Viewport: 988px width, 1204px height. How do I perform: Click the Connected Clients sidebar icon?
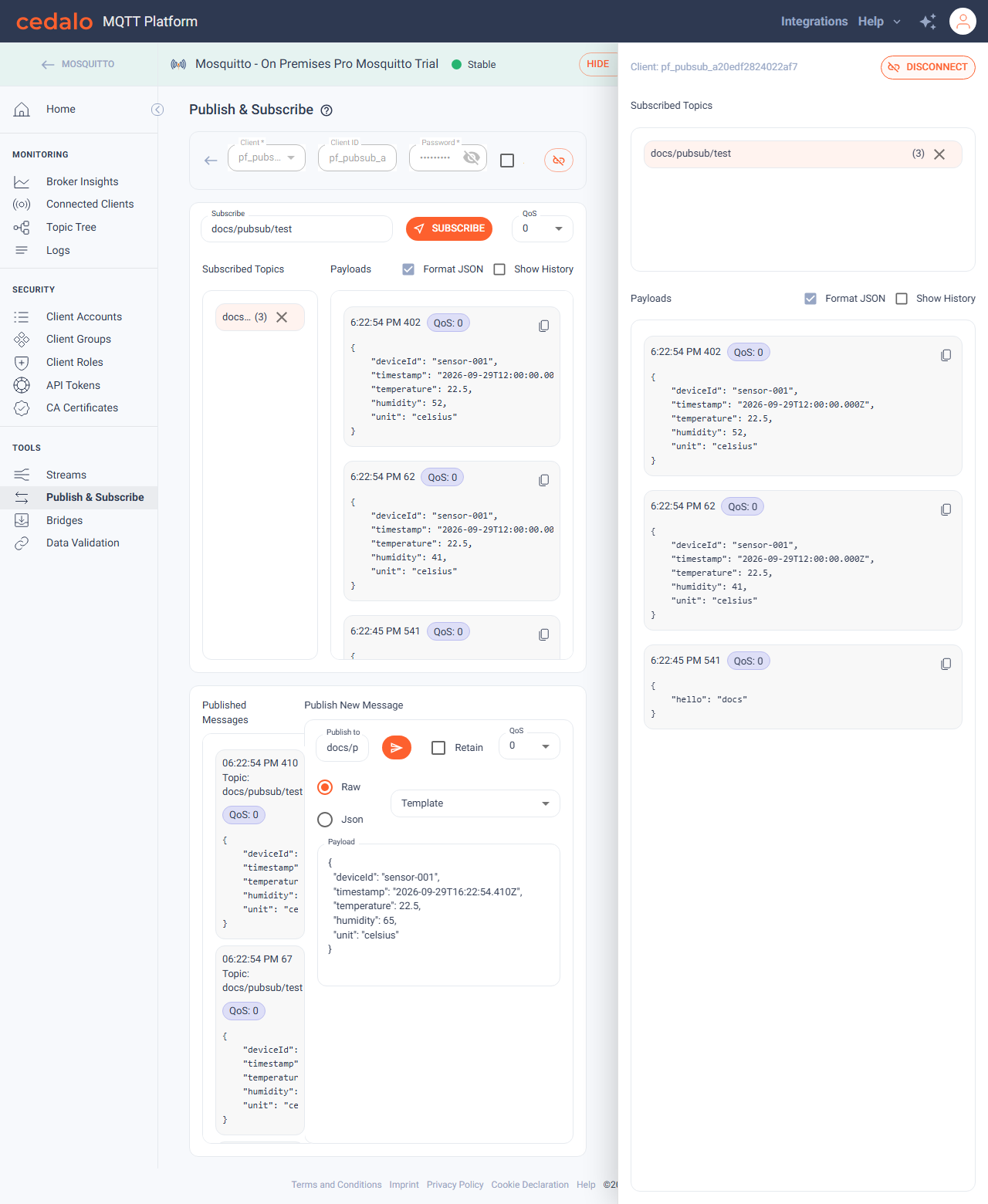tap(22, 205)
